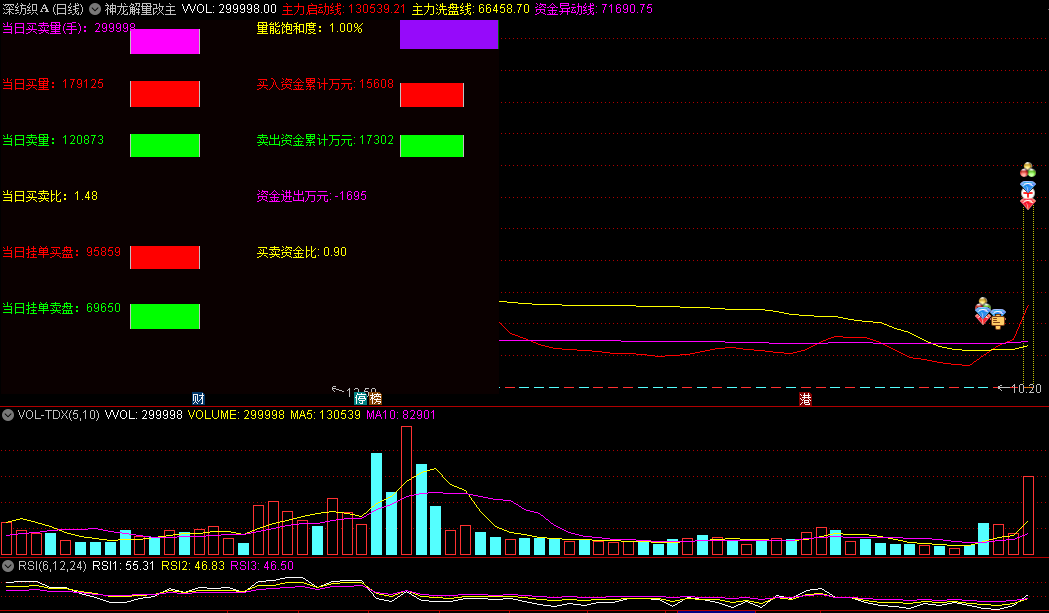Click the 神龙解里改主 indicator name
The width and height of the screenshot is (1049, 613).
tap(140, 9)
